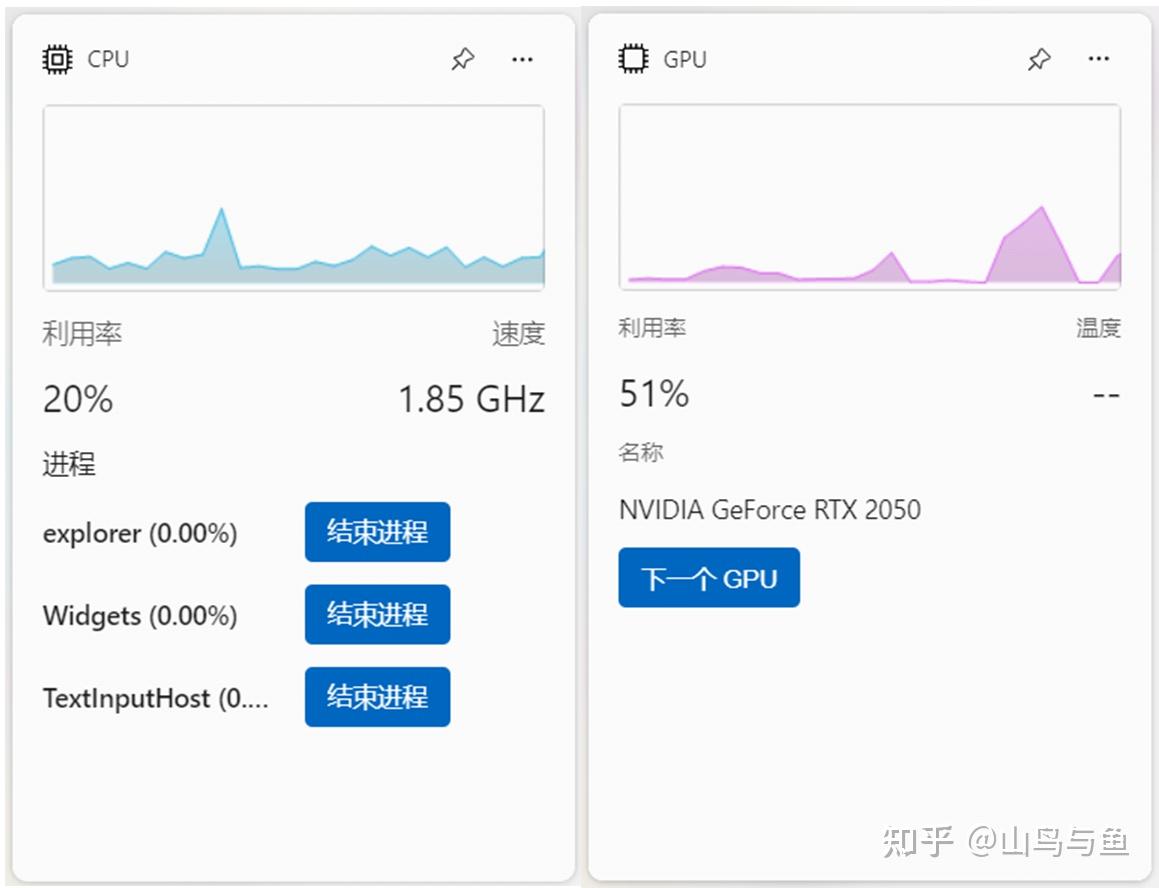Viewport: 1159px width, 888px height.
Task: Click the 51% GPU utilization value
Action: coord(654,393)
